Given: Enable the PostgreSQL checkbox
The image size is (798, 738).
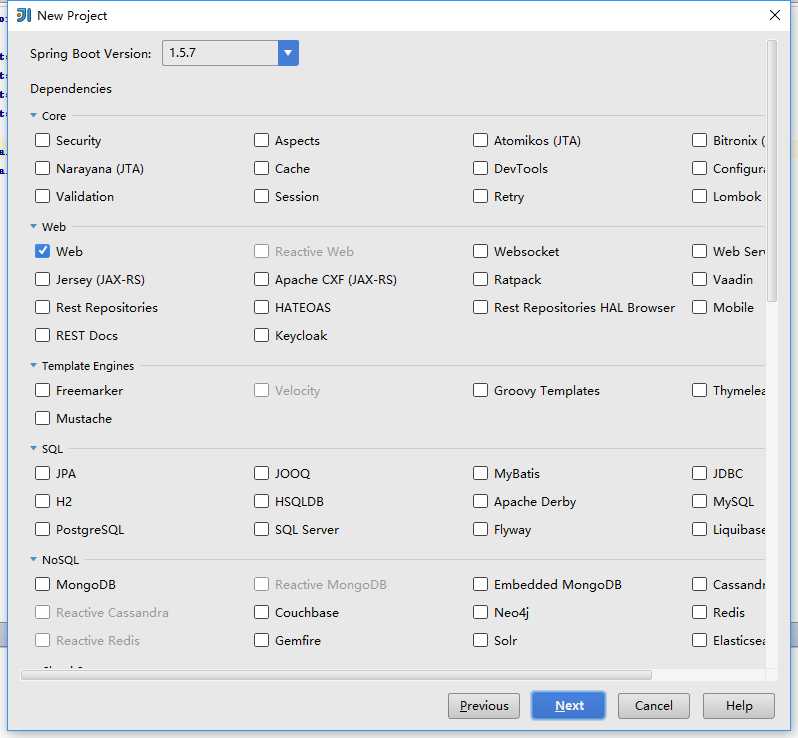Looking at the screenshot, I should (42, 529).
